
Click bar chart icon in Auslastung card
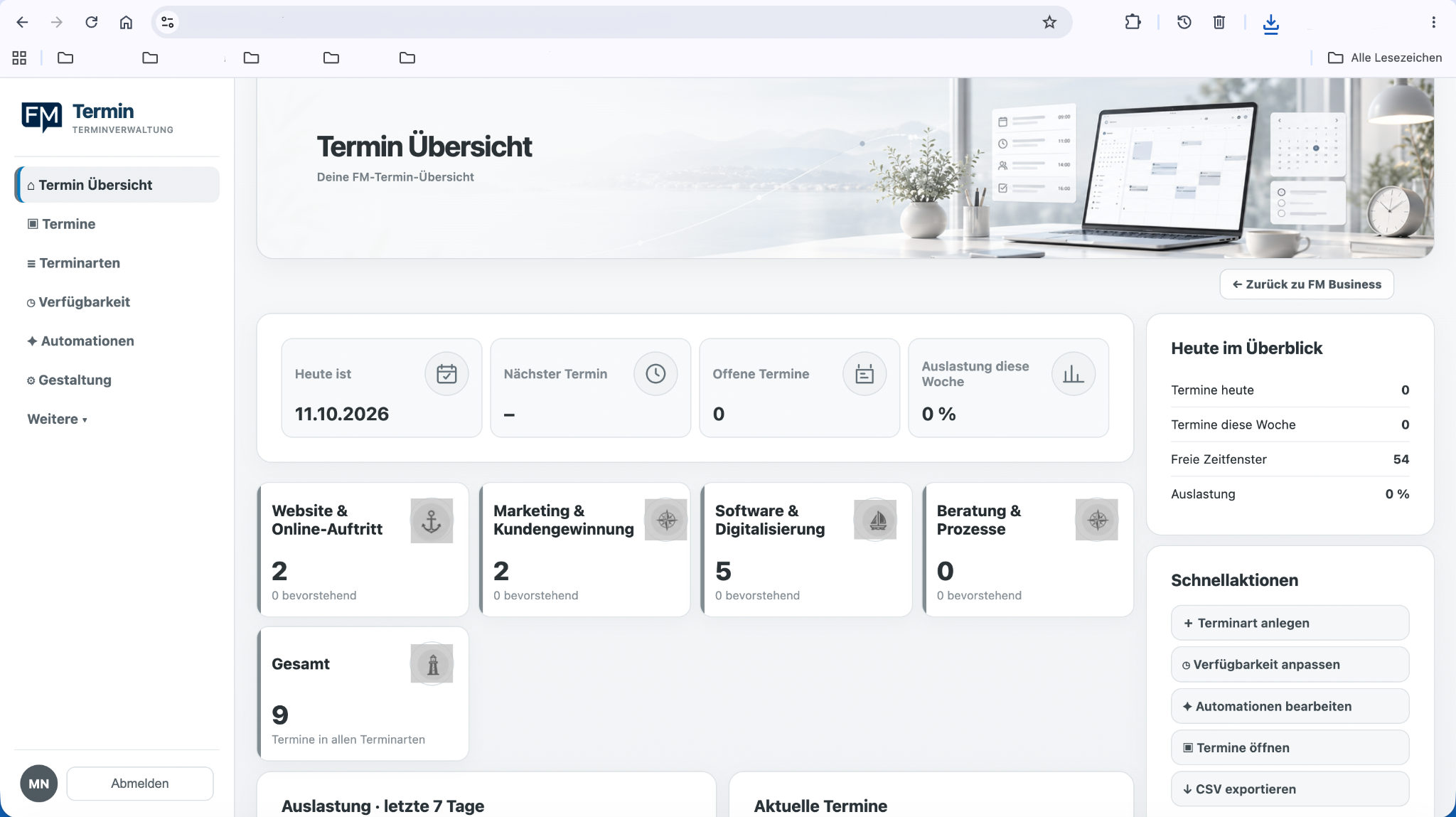coord(1074,374)
